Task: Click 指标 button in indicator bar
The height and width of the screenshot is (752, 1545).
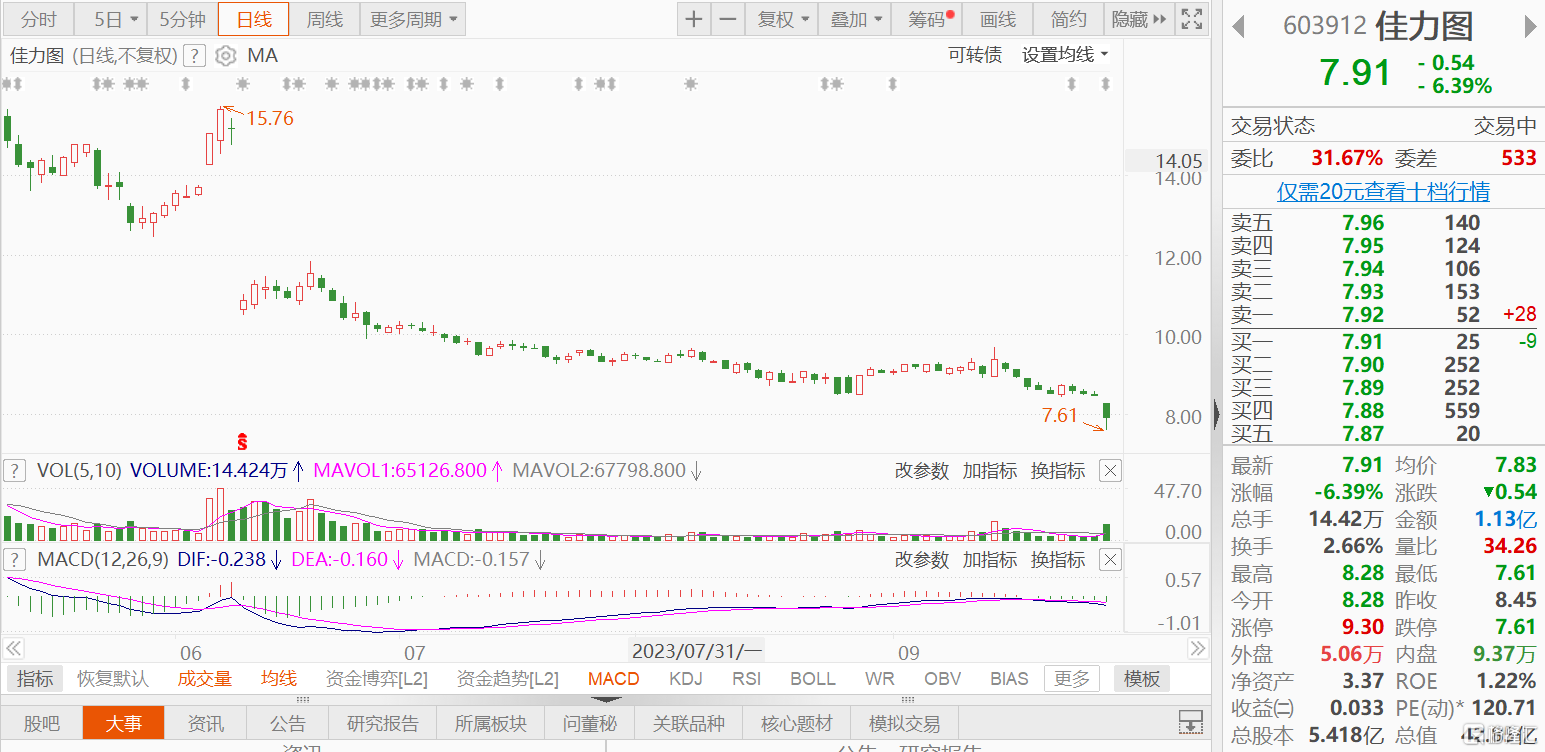Action: pos(35,679)
